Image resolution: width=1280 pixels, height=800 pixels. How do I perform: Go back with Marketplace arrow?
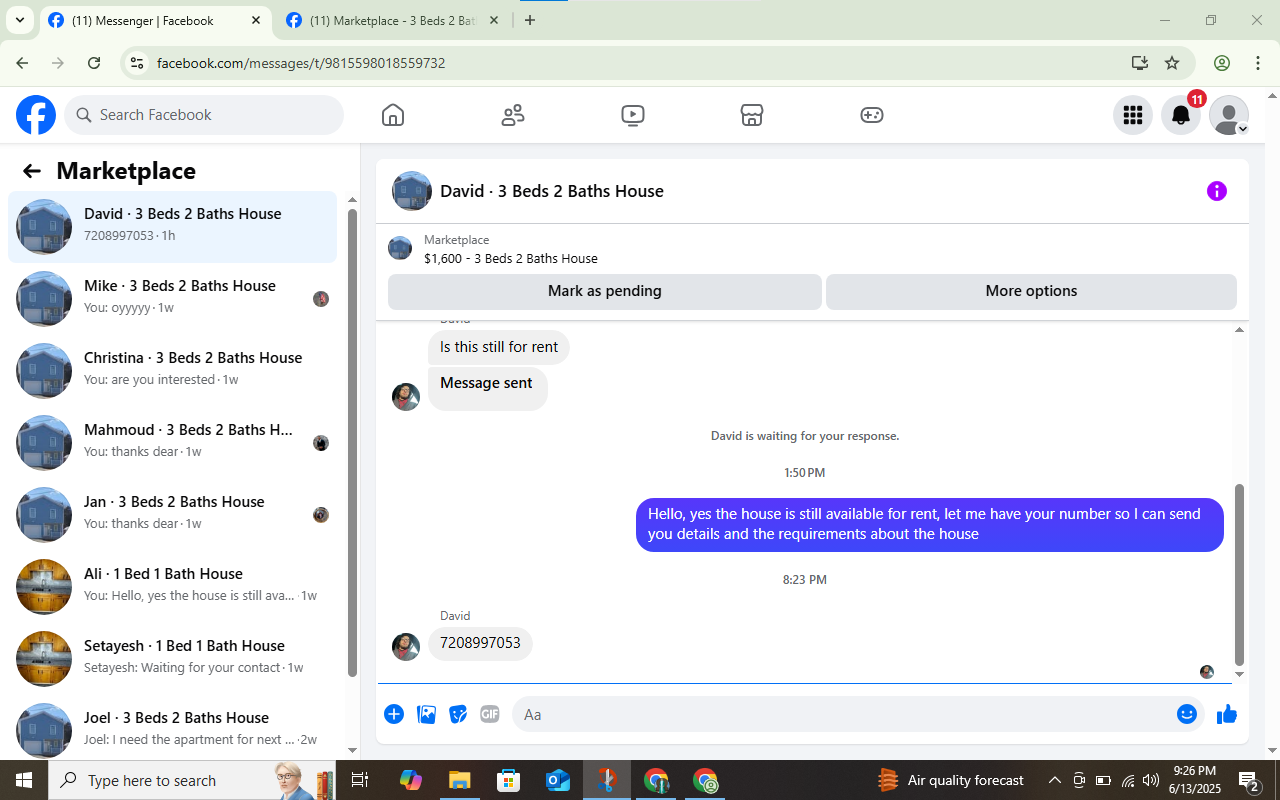click(32, 171)
